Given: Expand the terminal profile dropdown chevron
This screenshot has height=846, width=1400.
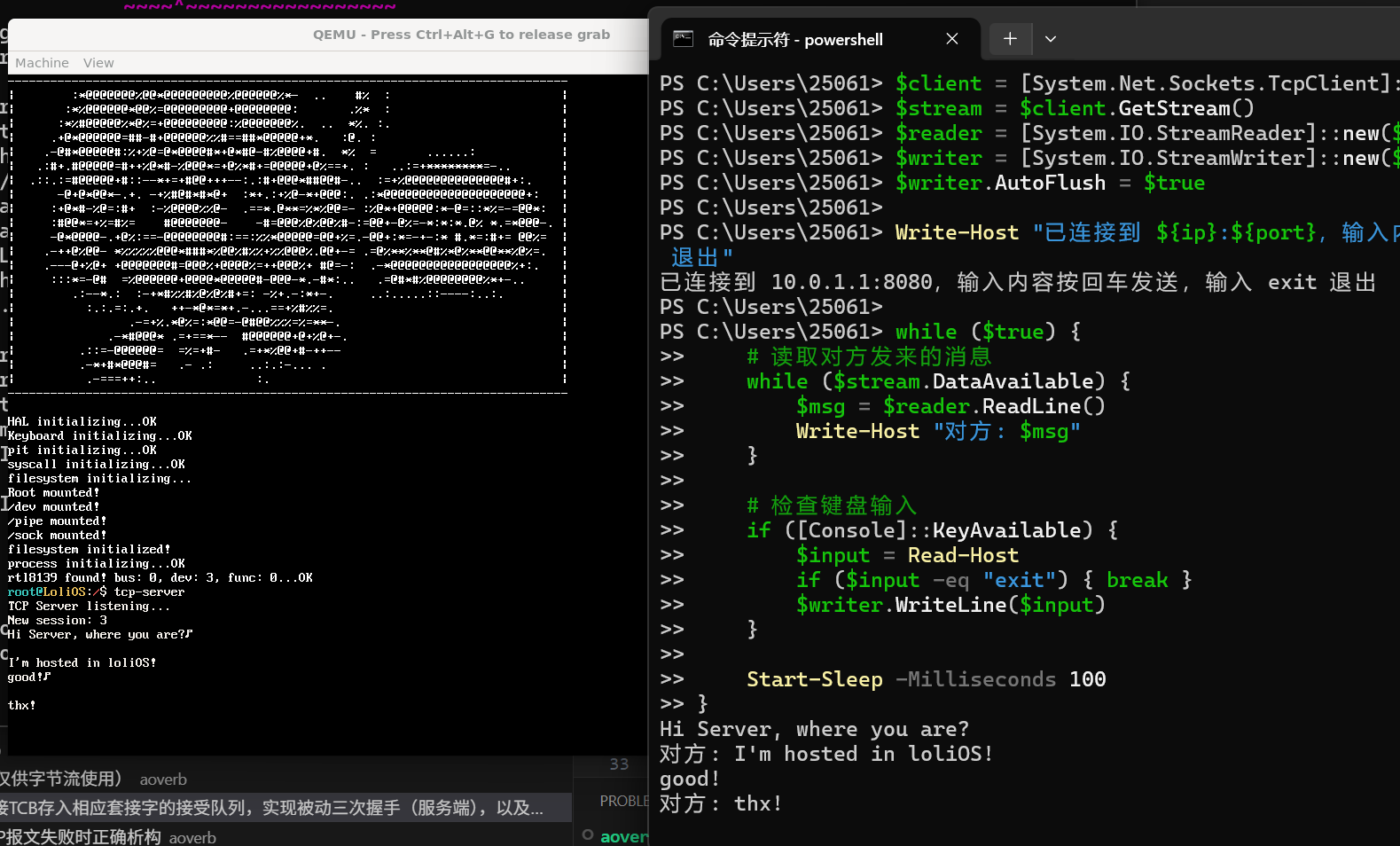Looking at the screenshot, I should pos(1051,39).
